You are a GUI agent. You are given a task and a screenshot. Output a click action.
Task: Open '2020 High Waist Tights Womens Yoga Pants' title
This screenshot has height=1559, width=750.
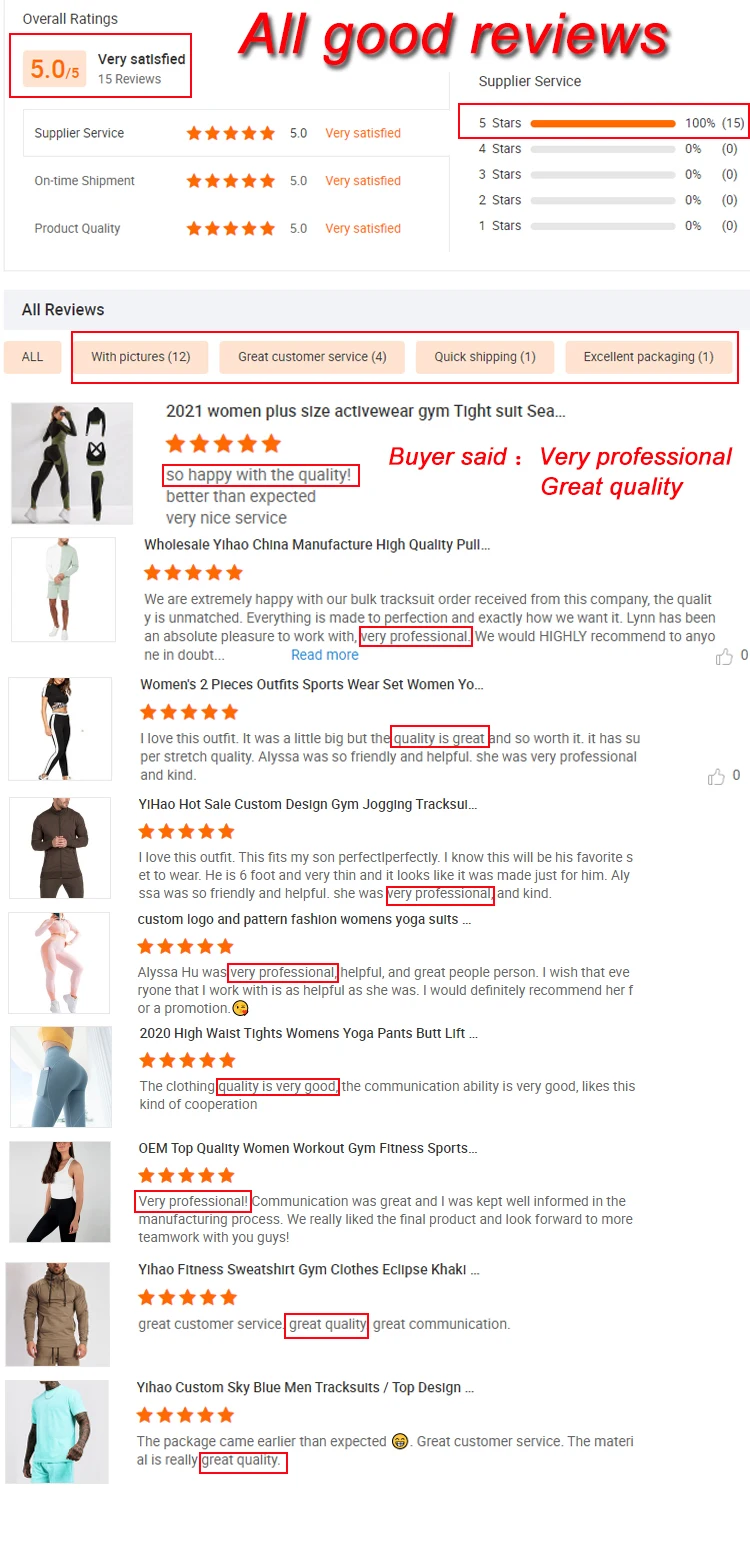(x=309, y=1033)
